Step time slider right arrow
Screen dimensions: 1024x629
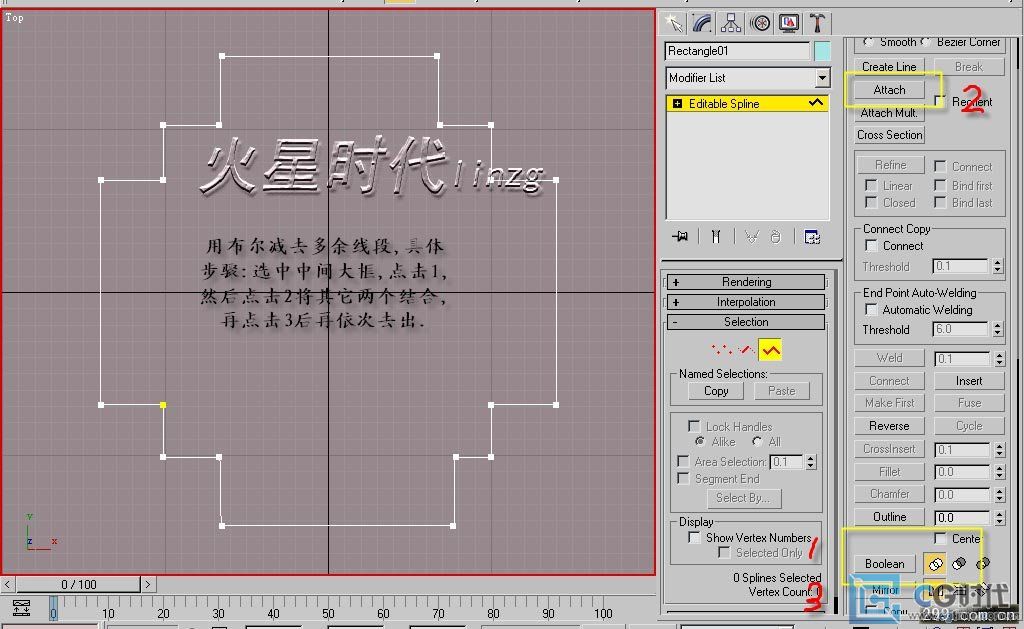[148, 584]
